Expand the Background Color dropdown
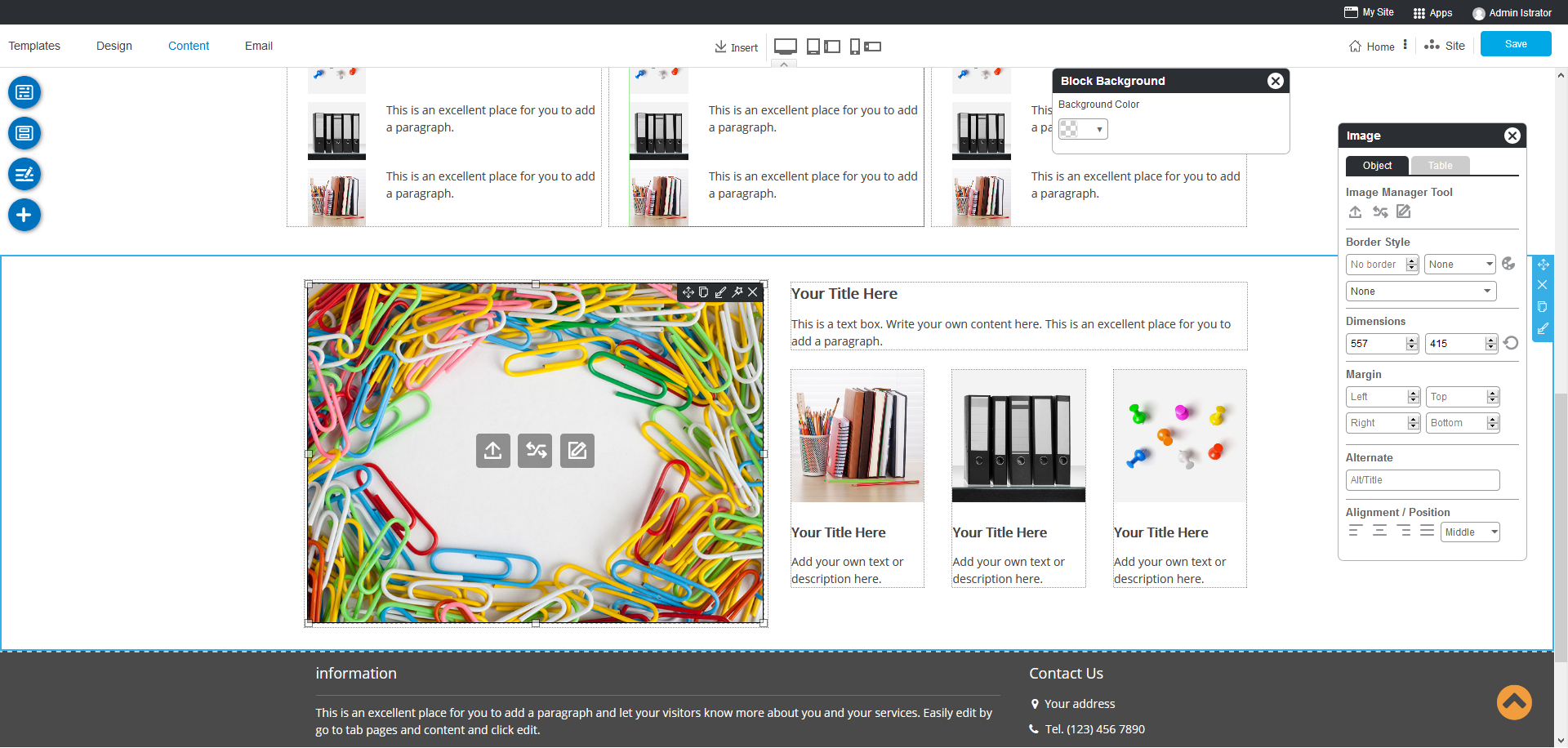The width and height of the screenshot is (1568, 748). pyautogui.click(x=1099, y=130)
